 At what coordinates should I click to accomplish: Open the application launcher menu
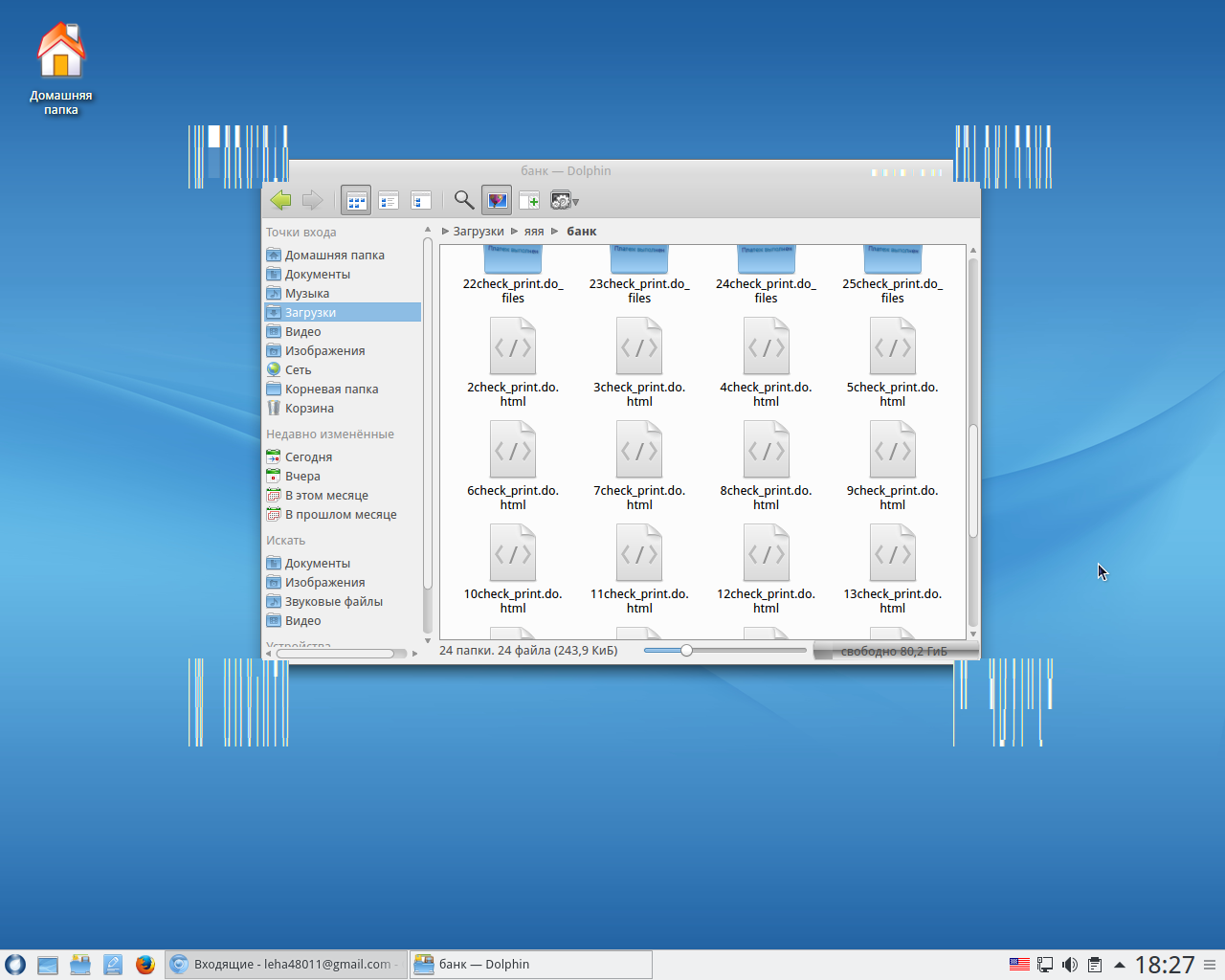click(15, 965)
